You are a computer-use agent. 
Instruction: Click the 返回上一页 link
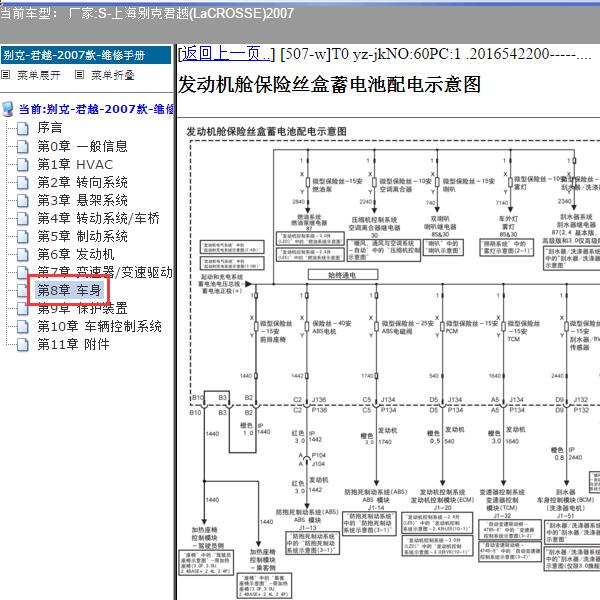tap(226, 54)
